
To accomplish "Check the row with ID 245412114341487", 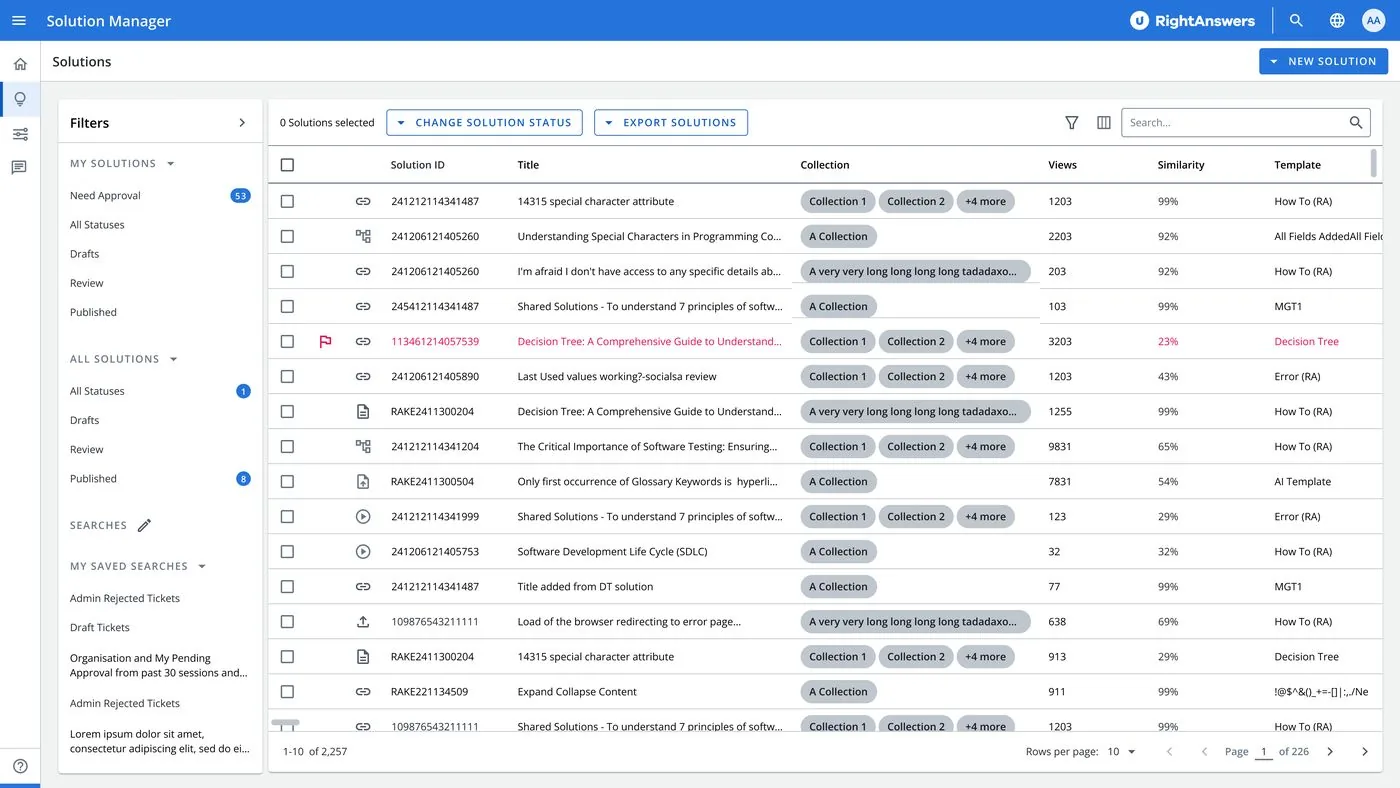I will coord(287,306).
